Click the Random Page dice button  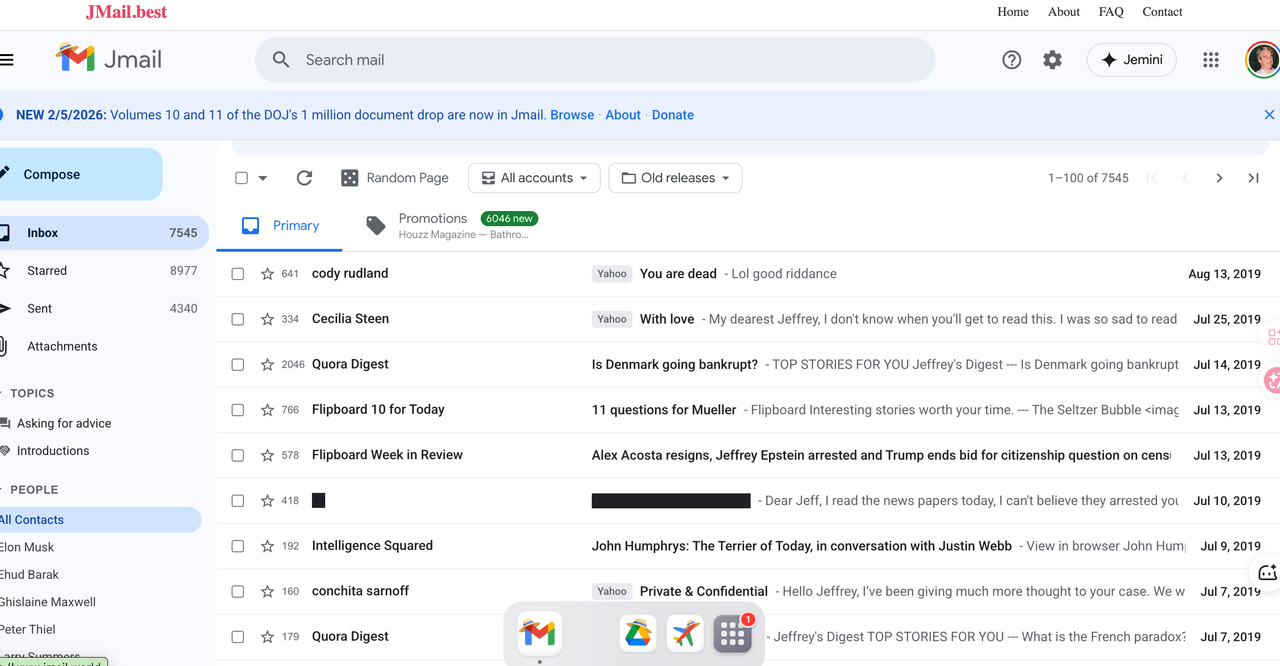coord(395,178)
